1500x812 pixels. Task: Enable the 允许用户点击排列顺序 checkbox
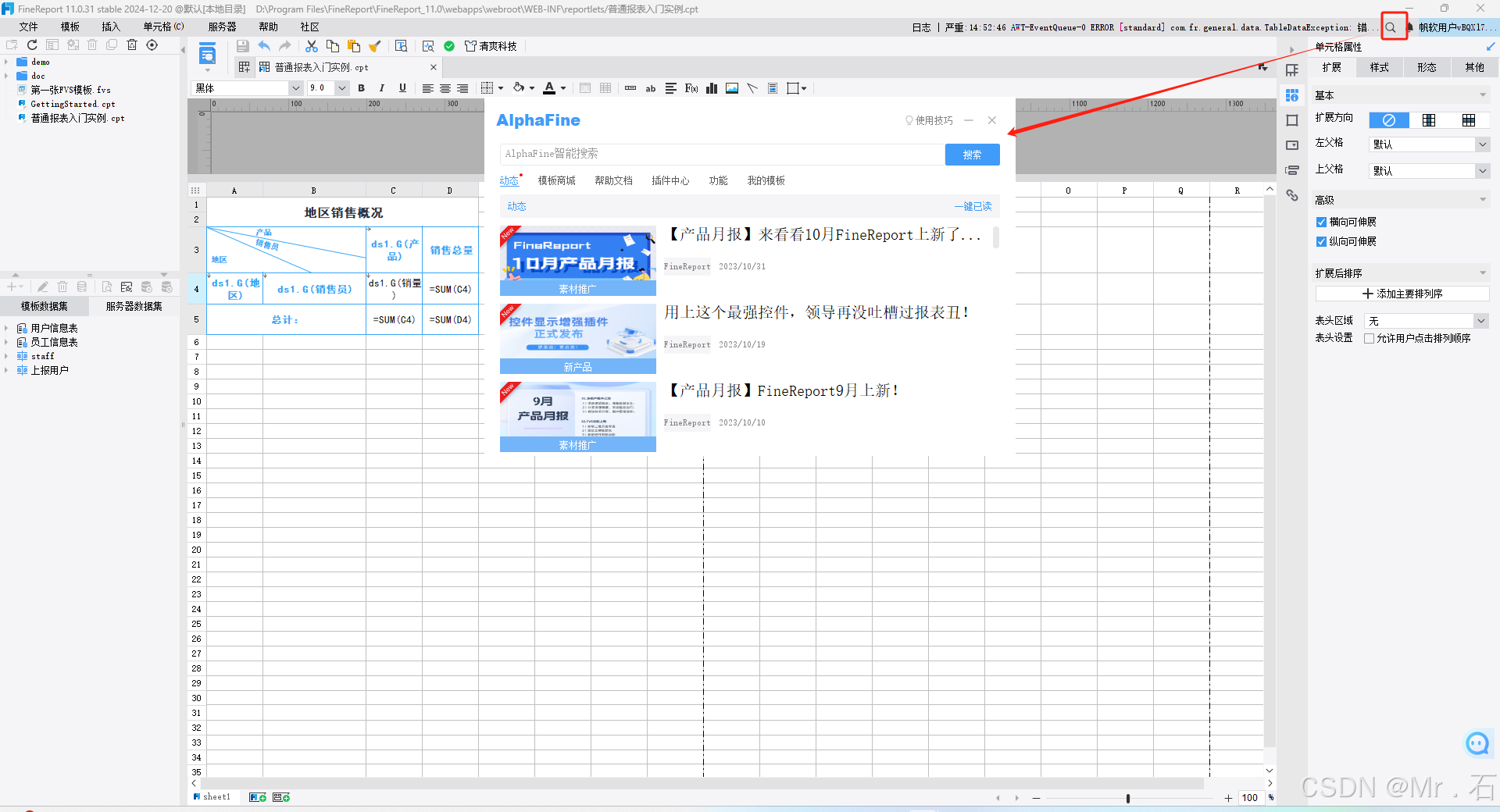pos(1369,339)
